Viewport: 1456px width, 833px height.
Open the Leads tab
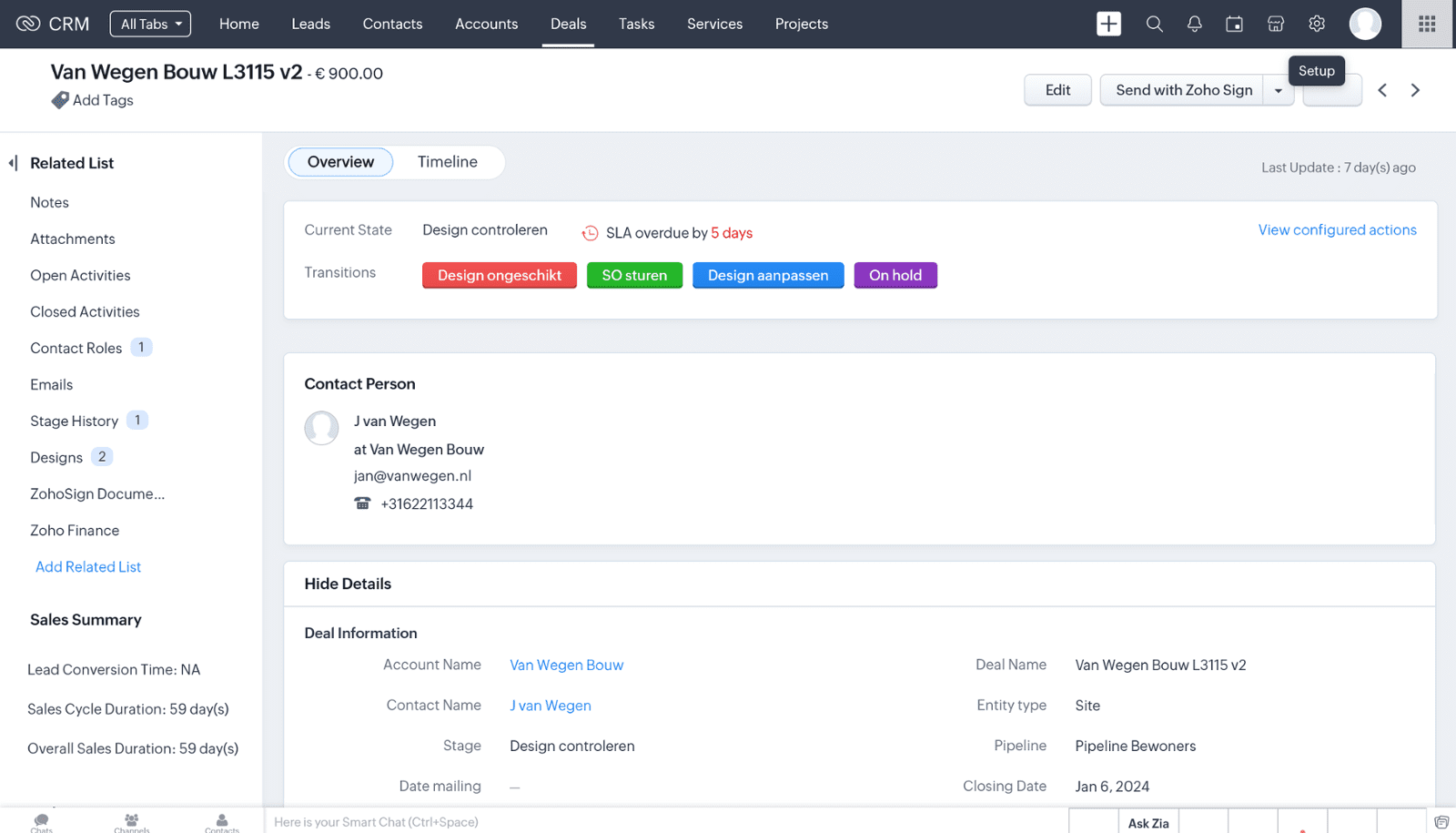(310, 24)
